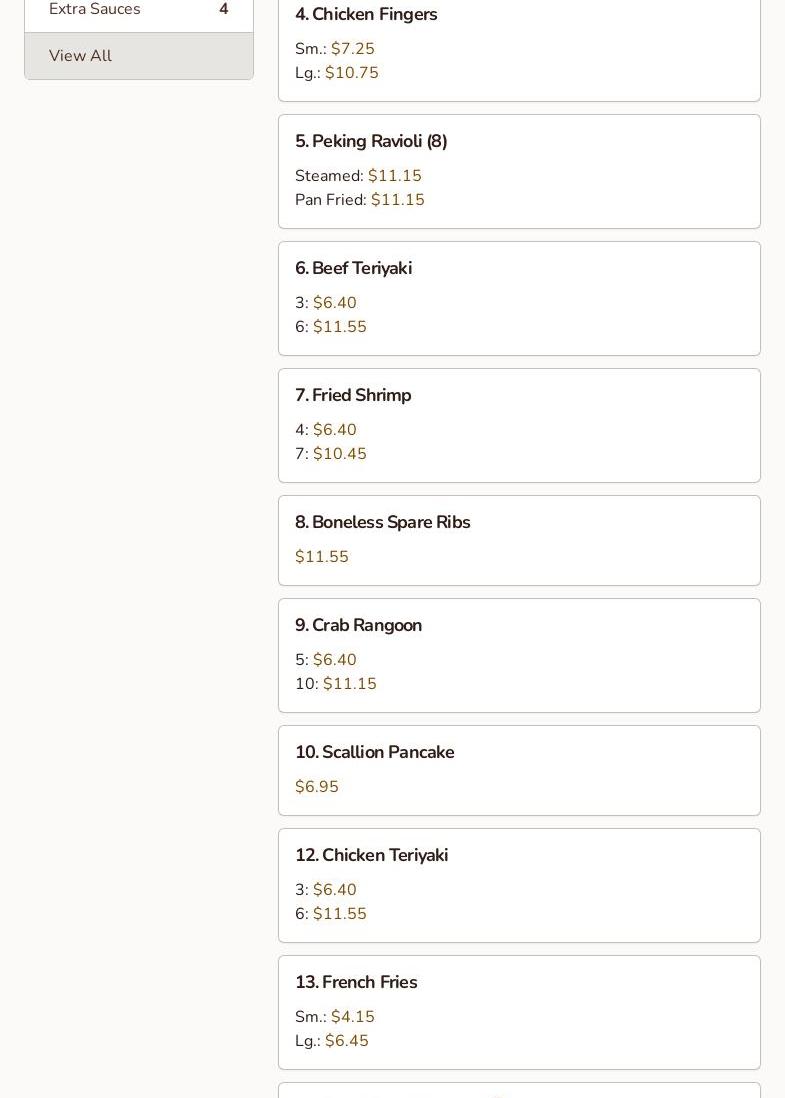Image resolution: width=785 pixels, height=1098 pixels.
Task: Open the Scallion Pancake item
Action: (x=374, y=753)
